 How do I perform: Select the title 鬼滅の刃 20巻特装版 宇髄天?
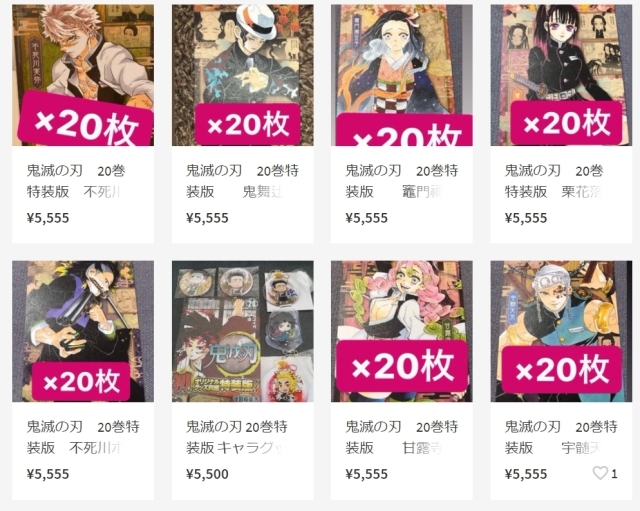[x=561, y=437]
